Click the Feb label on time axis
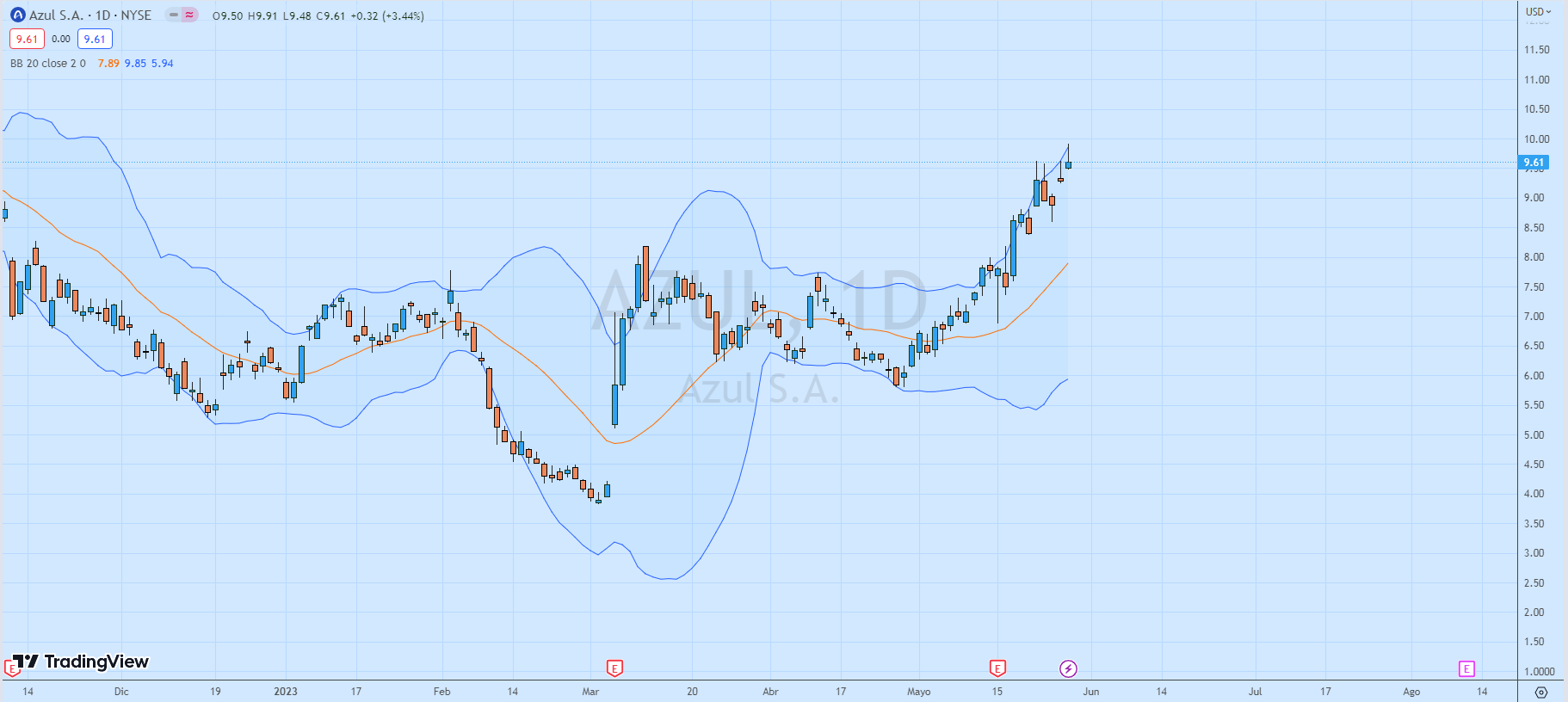Image resolution: width=1568 pixels, height=702 pixels. coord(442,692)
